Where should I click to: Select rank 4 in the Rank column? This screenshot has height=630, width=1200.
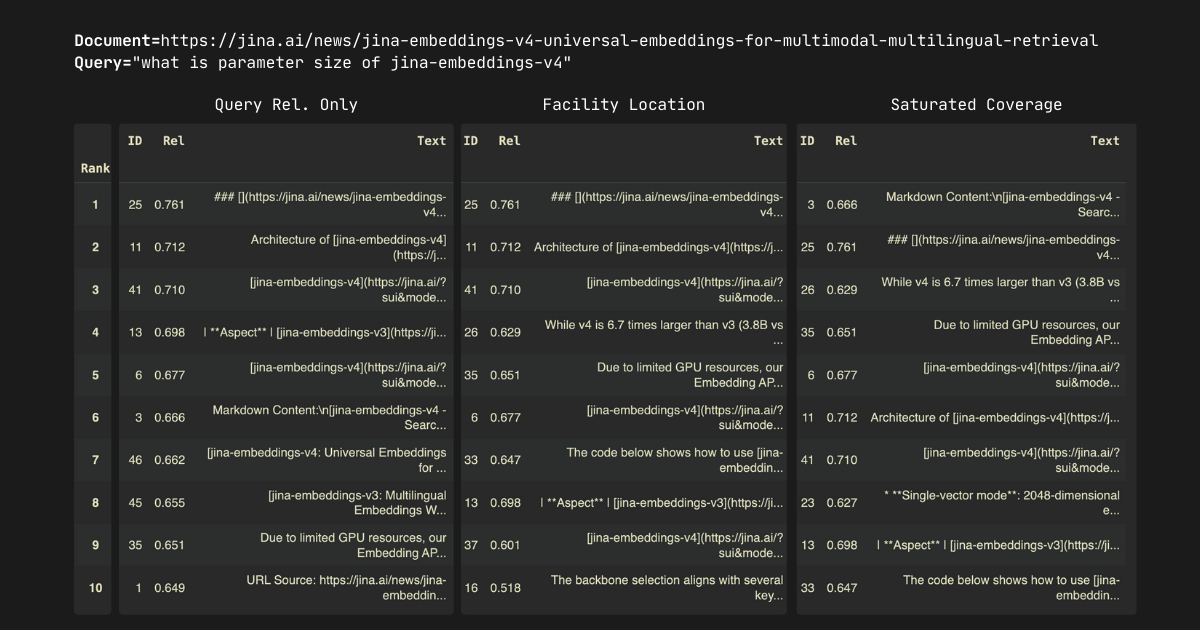tap(95, 332)
